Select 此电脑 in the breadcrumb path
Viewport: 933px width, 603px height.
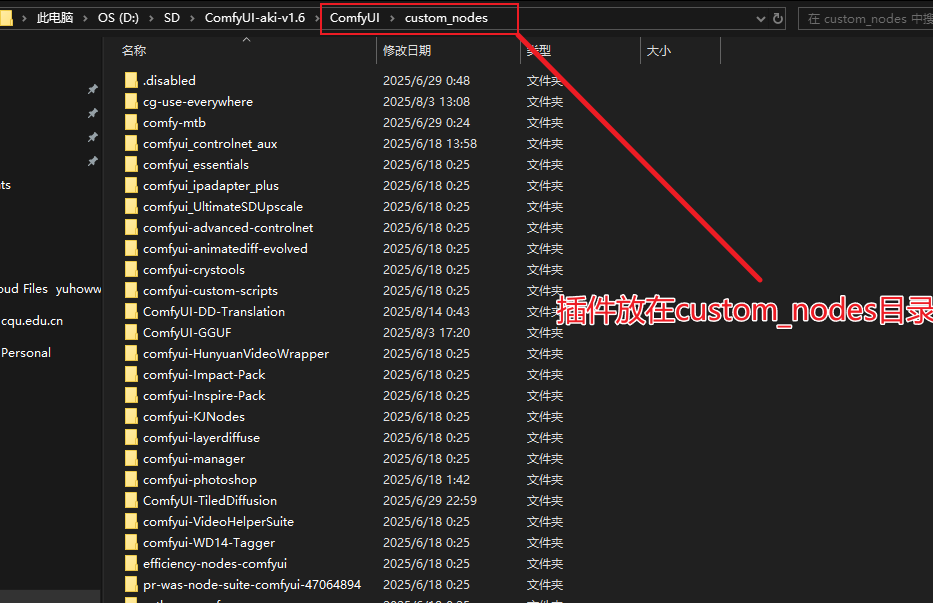55,18
